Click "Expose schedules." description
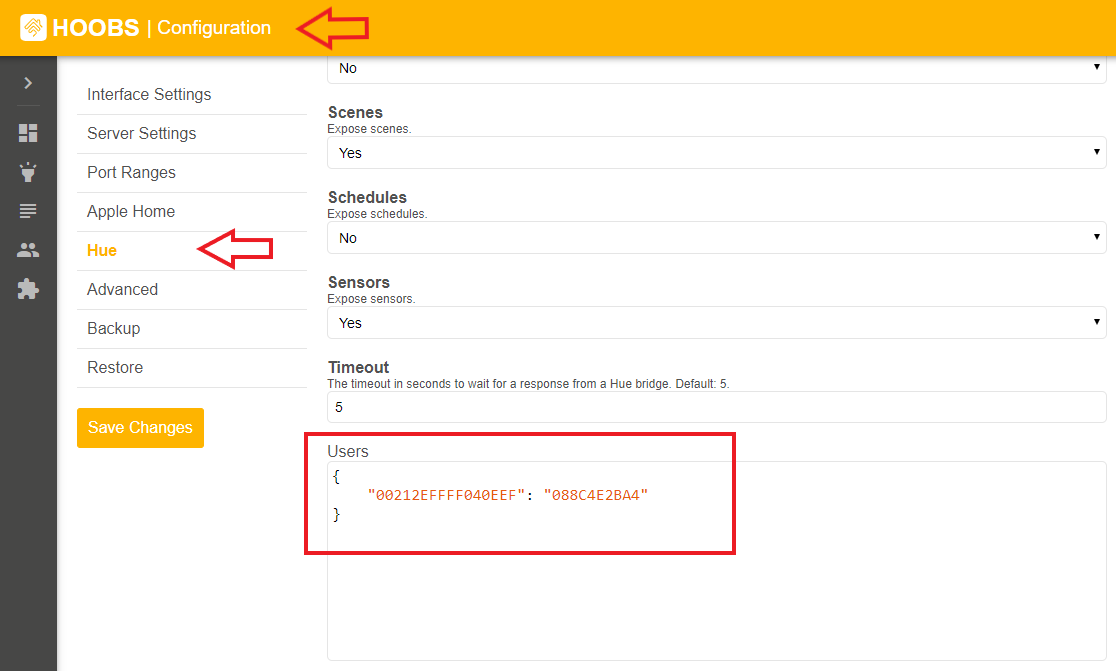1116x671 pixels. pyautogui.click(x=377, y=213)
